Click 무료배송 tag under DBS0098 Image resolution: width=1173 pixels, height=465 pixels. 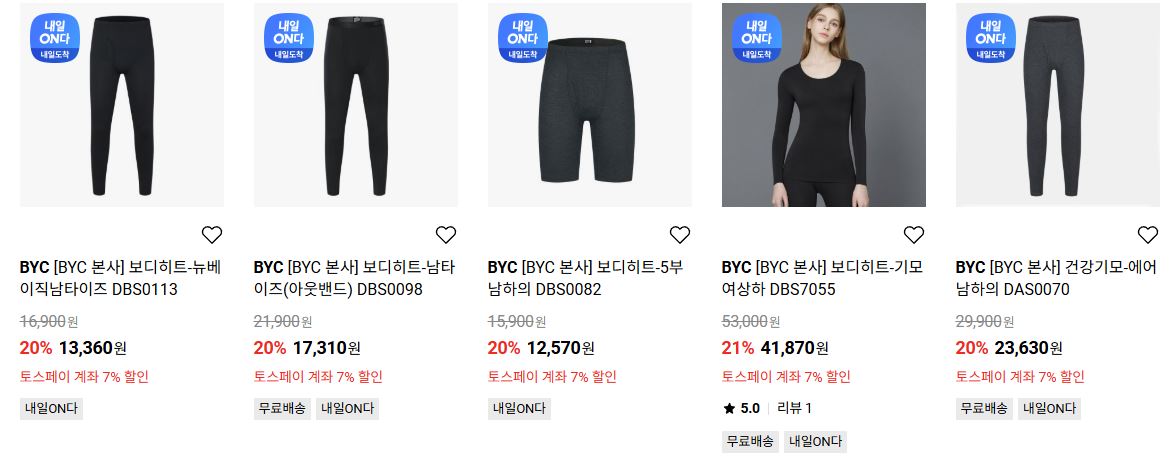coord(282,409)
